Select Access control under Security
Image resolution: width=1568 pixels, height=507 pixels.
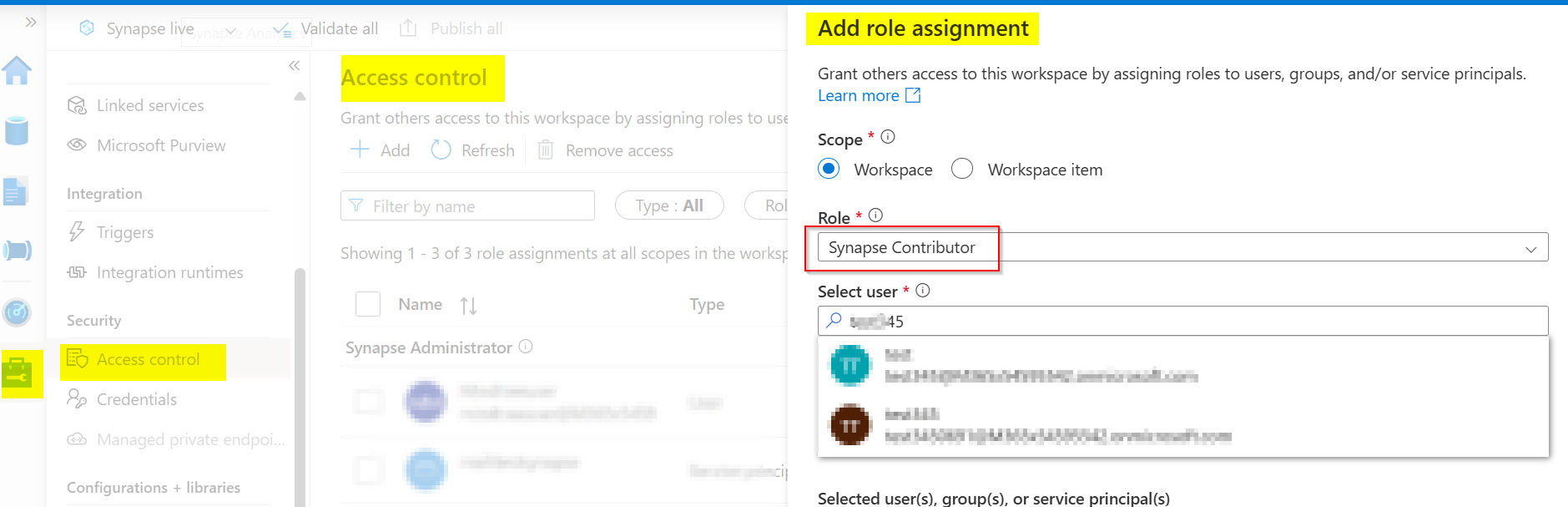(x=149, y=359)
